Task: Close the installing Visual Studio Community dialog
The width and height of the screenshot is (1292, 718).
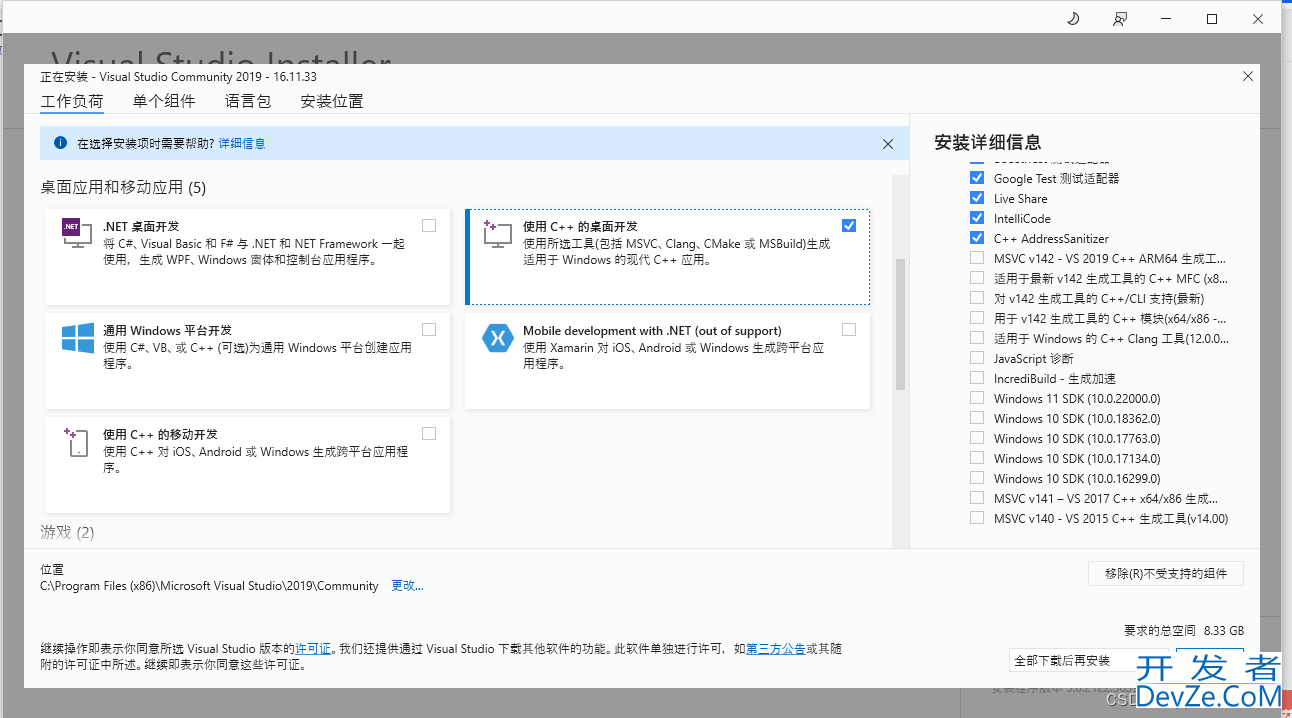Action: (1247, 76)
